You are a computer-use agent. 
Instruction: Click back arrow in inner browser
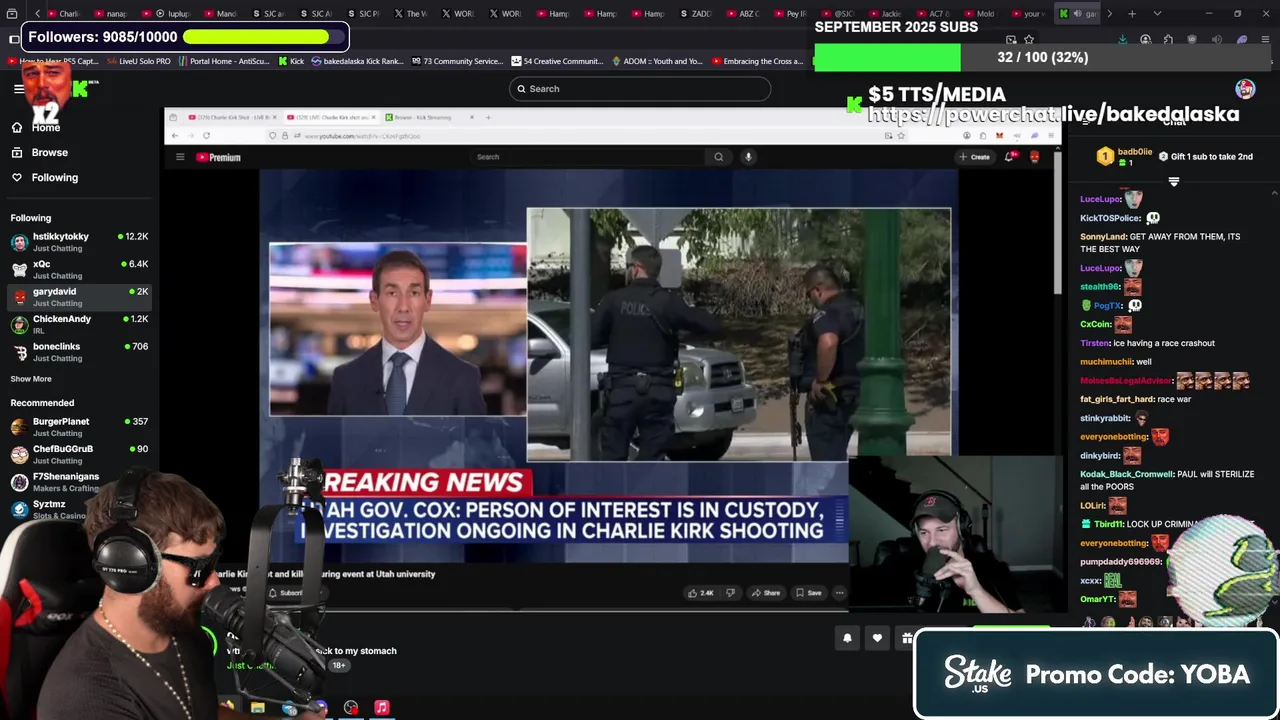pyautogui.click(x=175, y=135)
